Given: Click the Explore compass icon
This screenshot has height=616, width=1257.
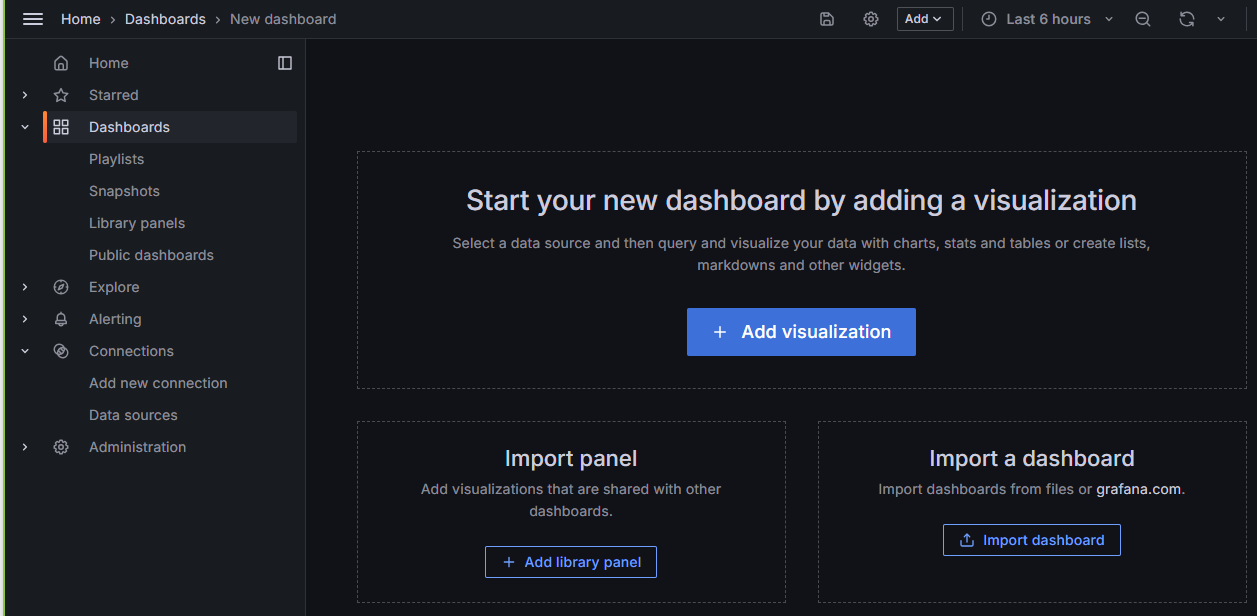Looking at the screenshot, I should [x=61, y=287].
